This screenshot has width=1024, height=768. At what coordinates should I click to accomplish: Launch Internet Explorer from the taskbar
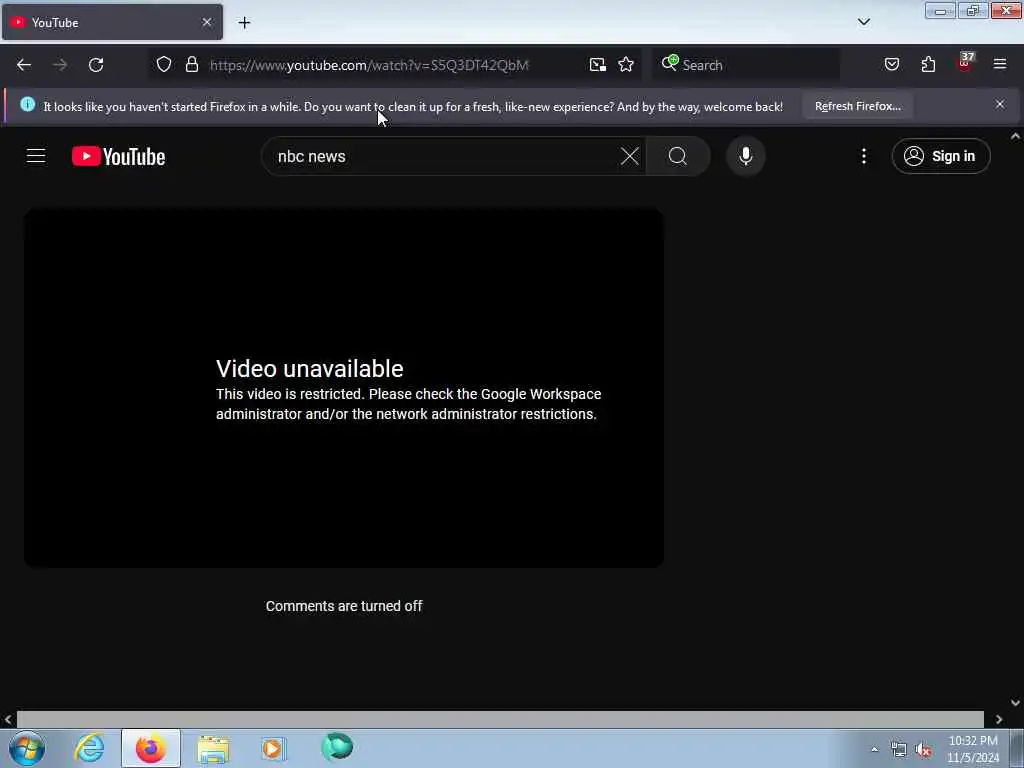(x=89, y=748)
